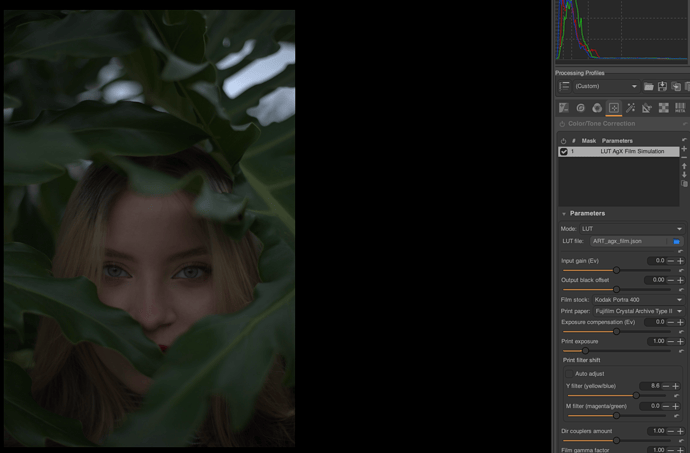Add a new correction region with plus icon

coord(684,149)
